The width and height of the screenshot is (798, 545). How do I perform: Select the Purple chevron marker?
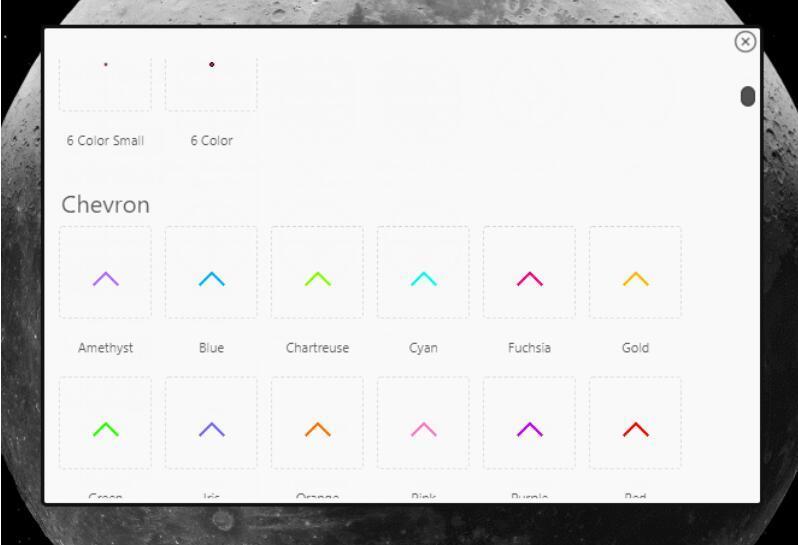[x=529, y=423]
